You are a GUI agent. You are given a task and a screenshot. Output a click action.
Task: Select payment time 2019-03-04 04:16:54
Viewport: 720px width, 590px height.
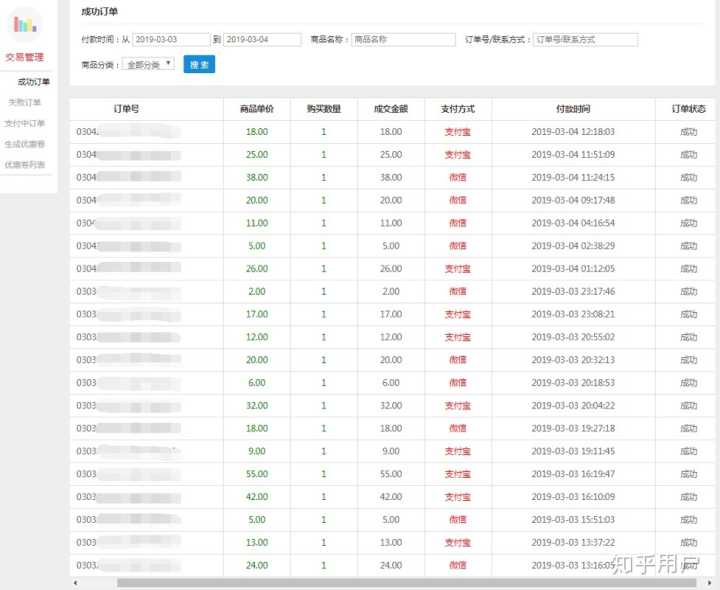point(573,223)
